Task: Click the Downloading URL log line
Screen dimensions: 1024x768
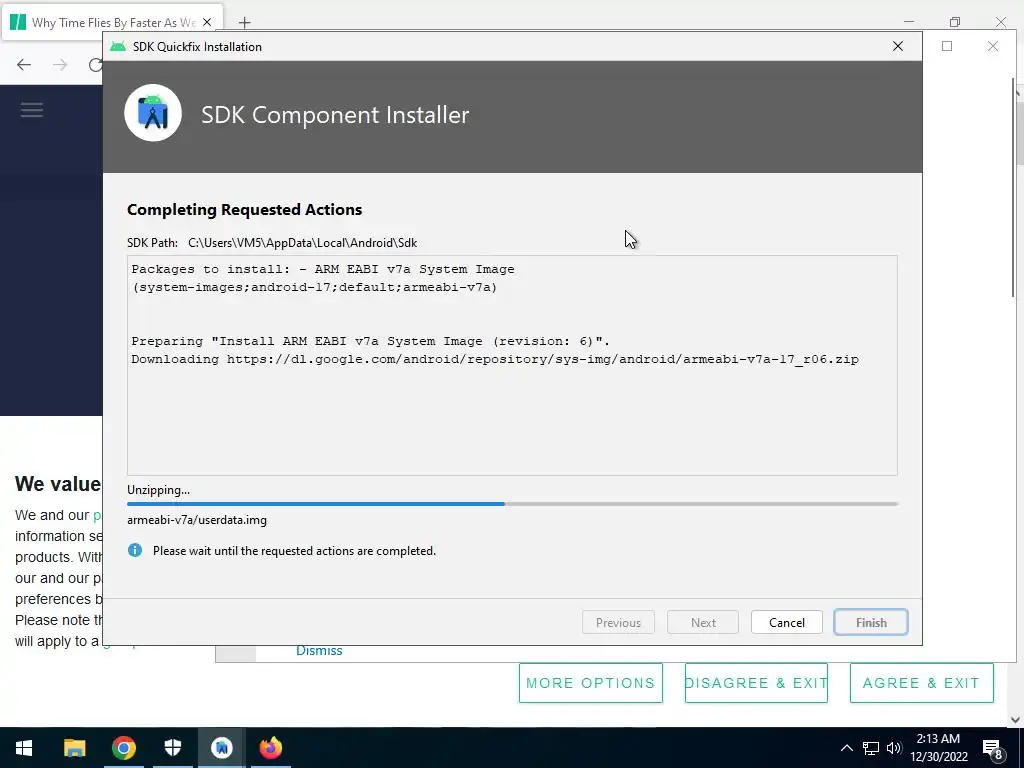Action: 495,359
